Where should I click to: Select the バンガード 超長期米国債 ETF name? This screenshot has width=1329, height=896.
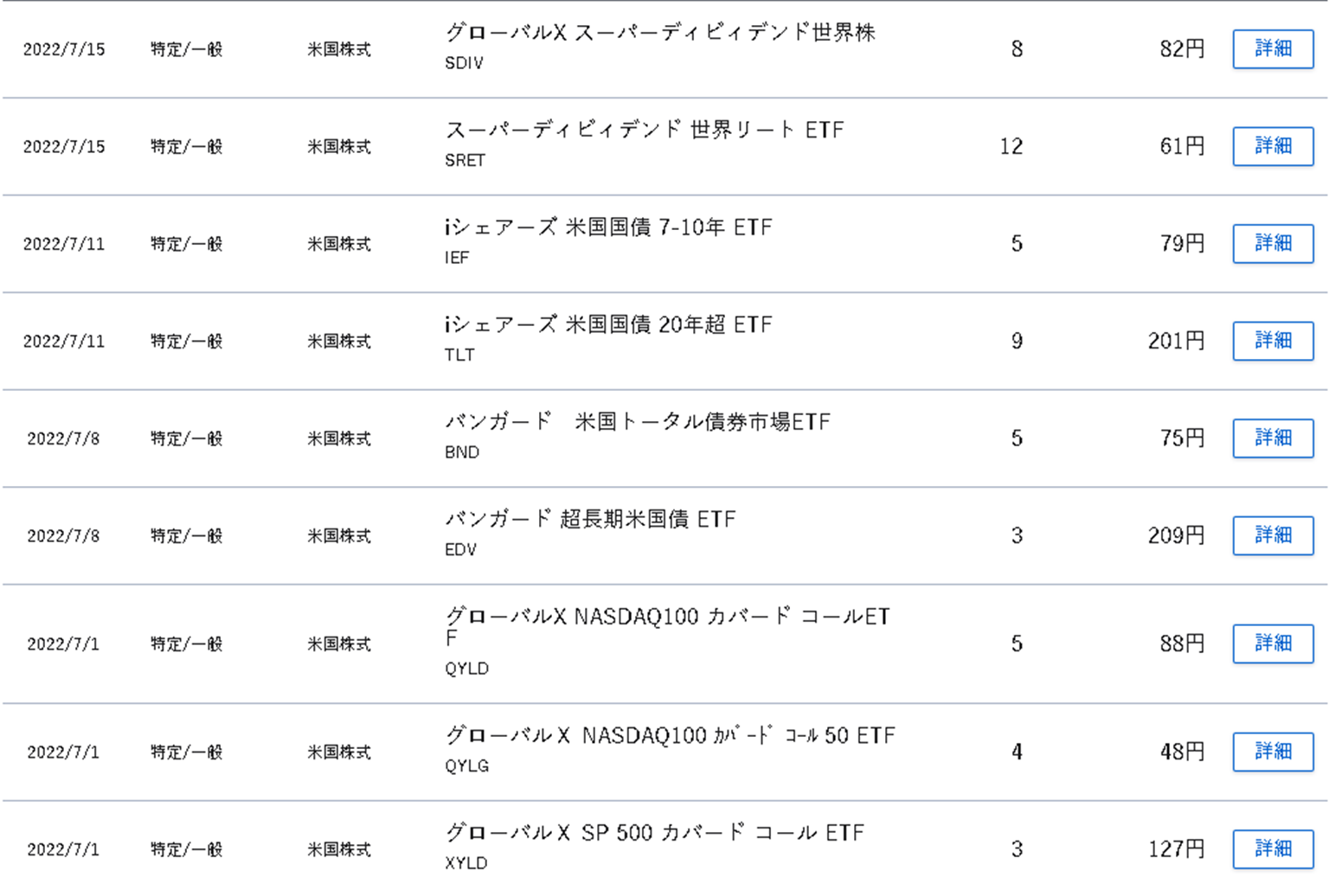[590, 520]
